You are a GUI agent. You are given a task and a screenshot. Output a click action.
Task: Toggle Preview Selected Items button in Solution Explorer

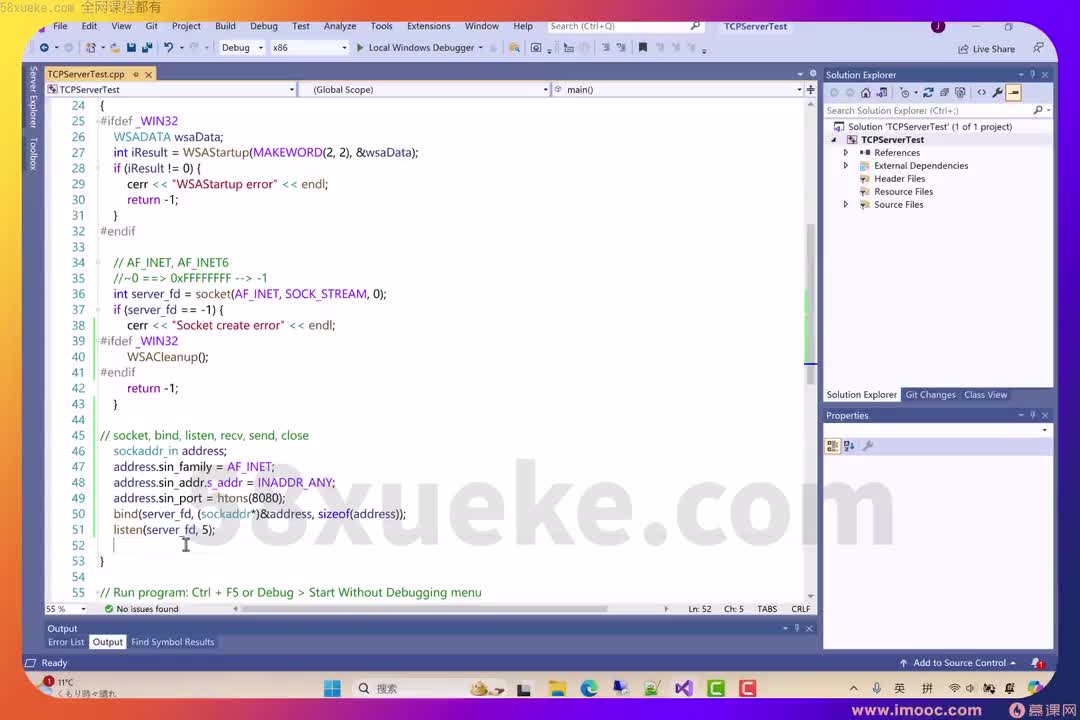point(1013,92)
